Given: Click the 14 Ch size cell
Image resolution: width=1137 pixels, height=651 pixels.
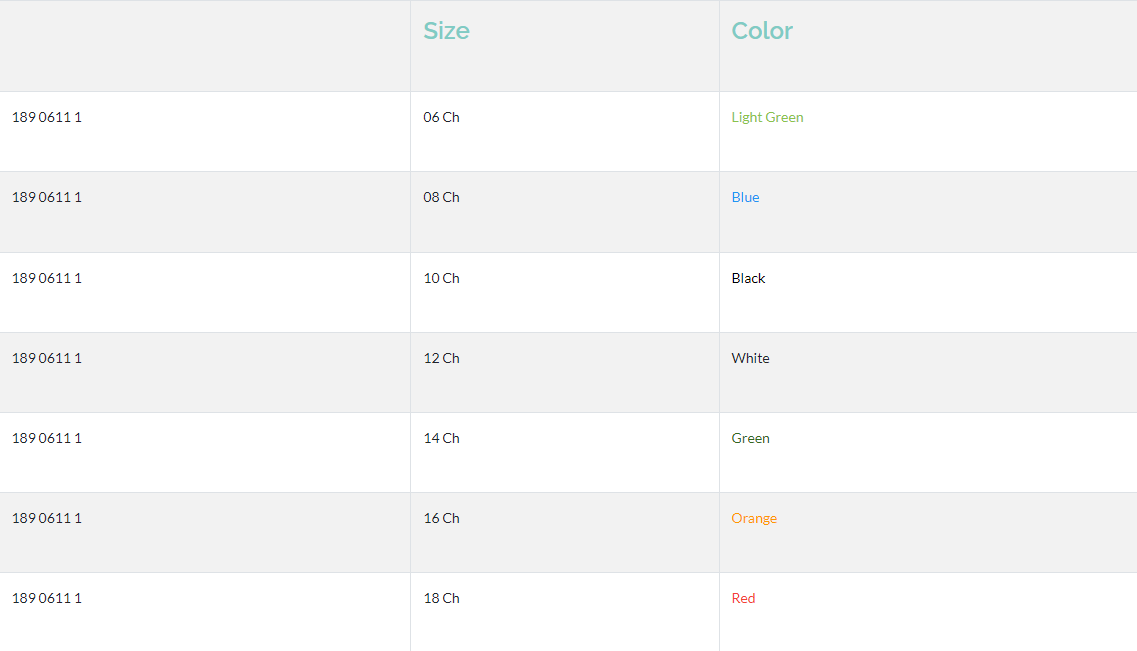Looking at the screenshot, I should click(565, 453).
